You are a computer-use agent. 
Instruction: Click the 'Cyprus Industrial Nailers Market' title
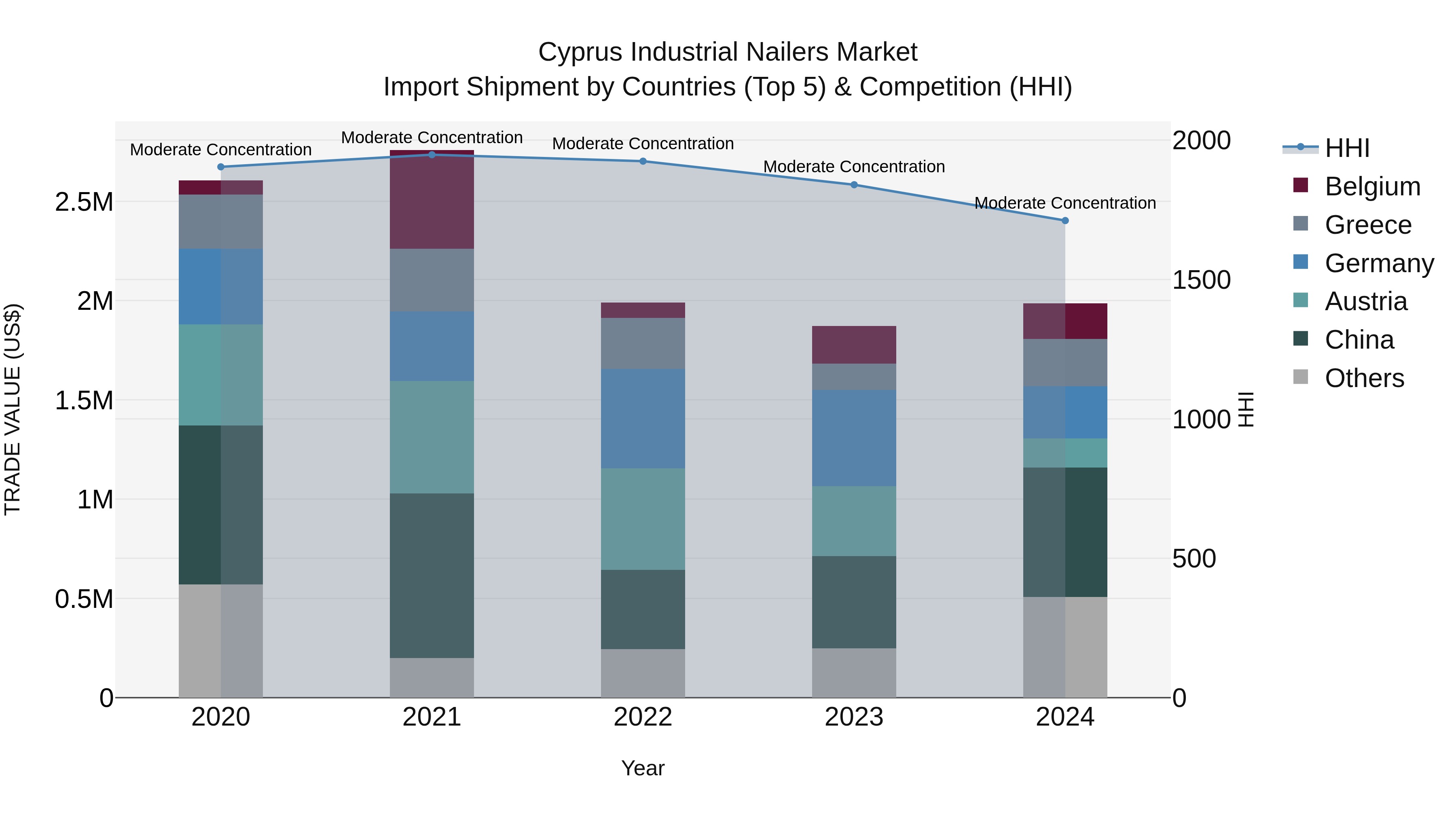point(728,52)
